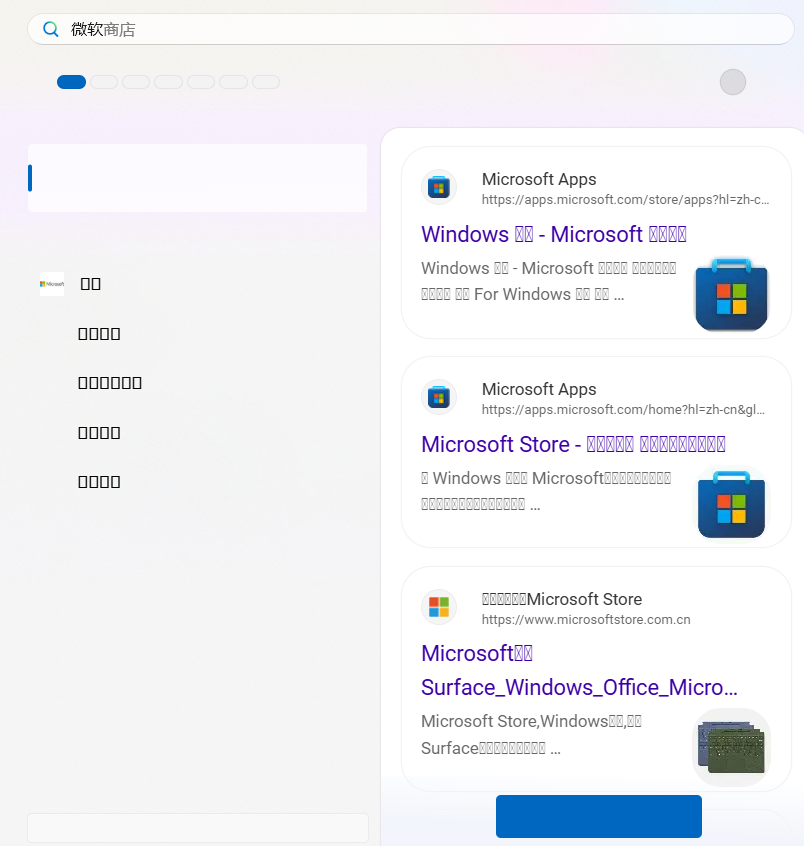Click the "Microsoft Store" site name above microsoftstore.com.cn
This screenshot has height=846, width=804.
pos(562,599)
